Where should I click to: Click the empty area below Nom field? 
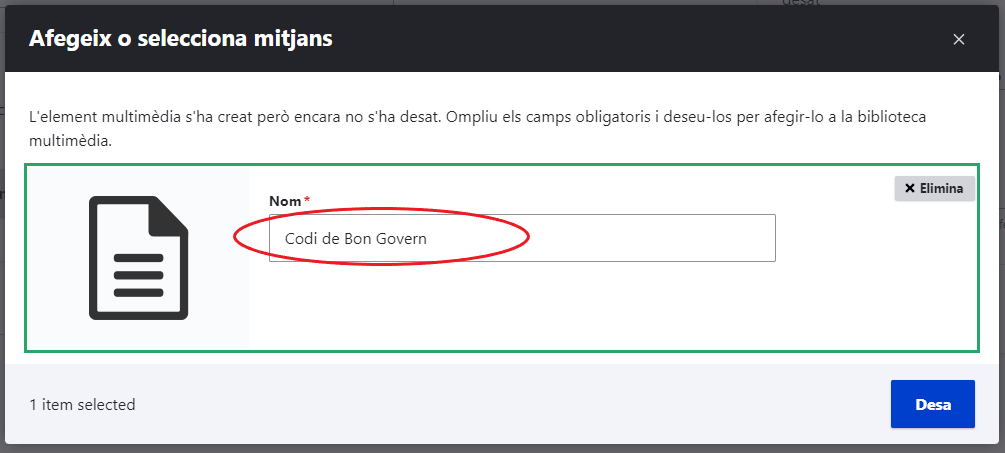point(522,304)
